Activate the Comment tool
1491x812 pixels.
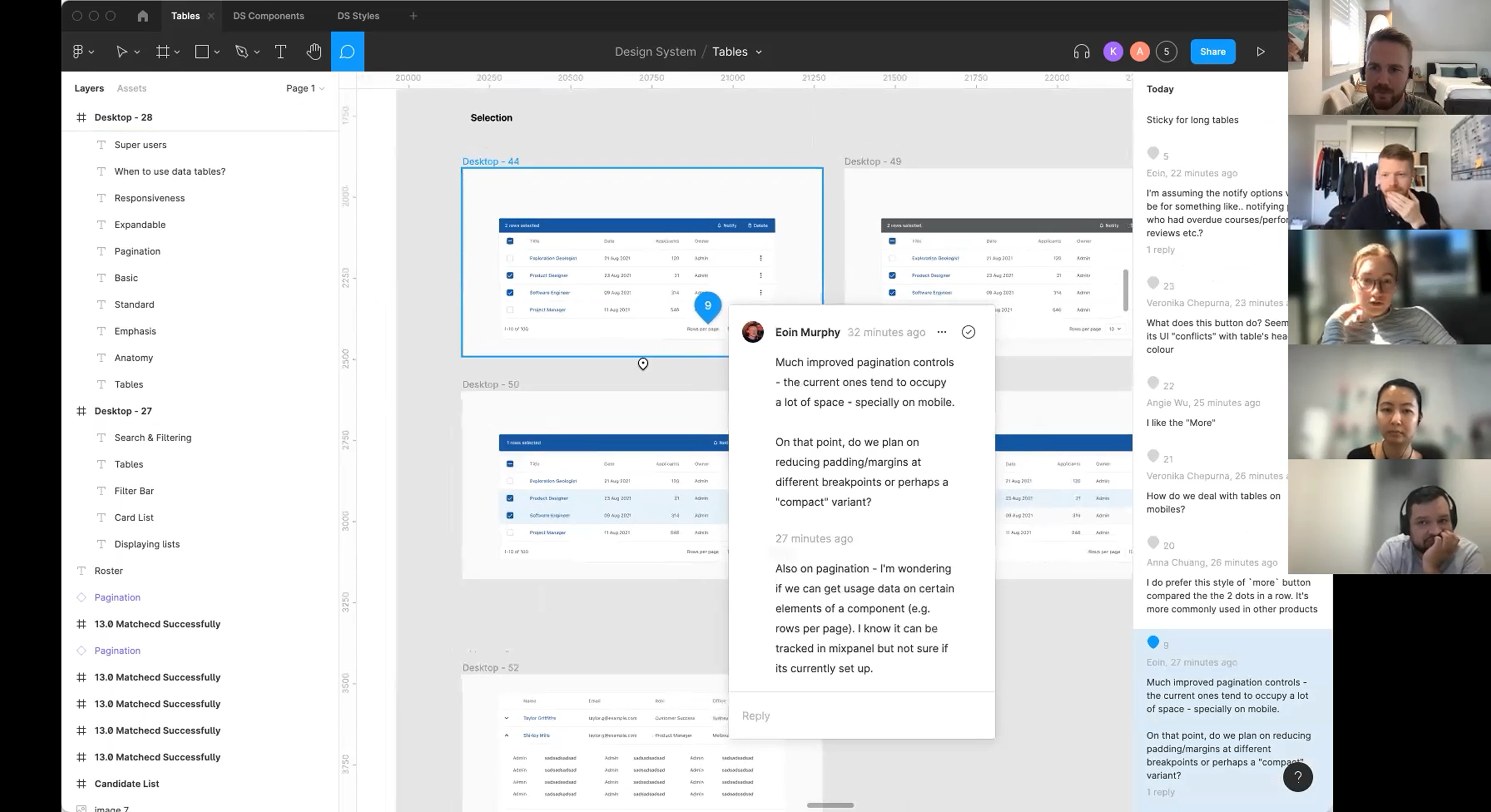coord(347,52)
